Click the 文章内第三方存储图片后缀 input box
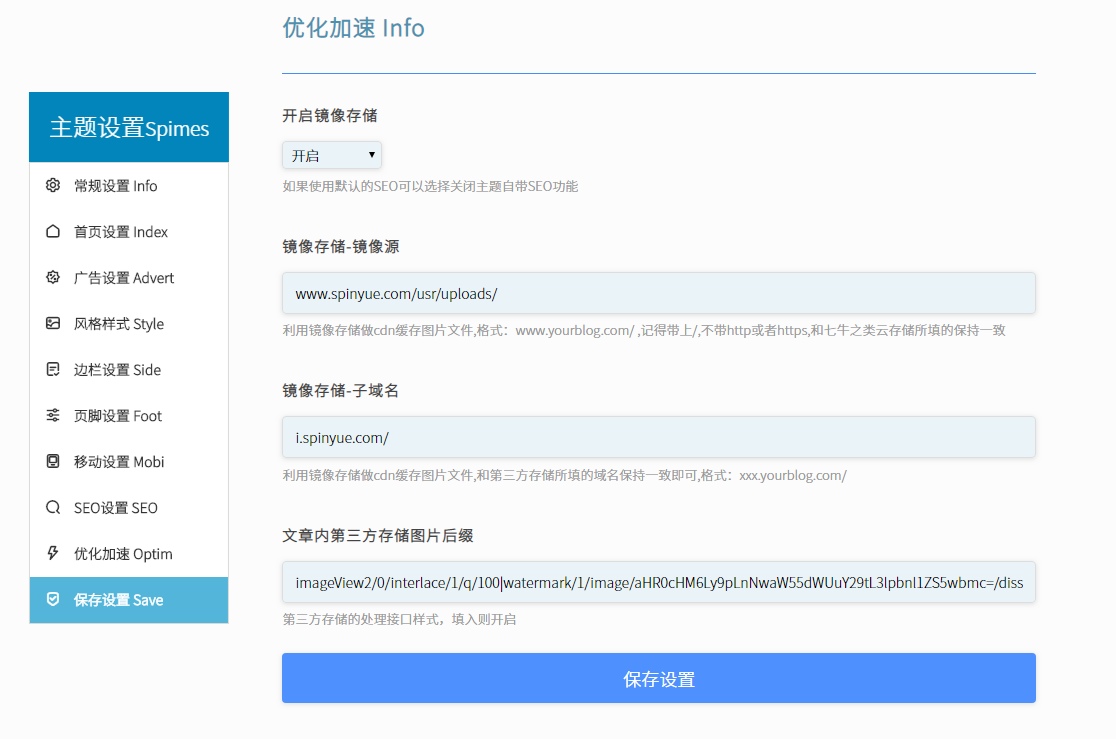Viewport: 1116px width, 739px height. (658, 582)
